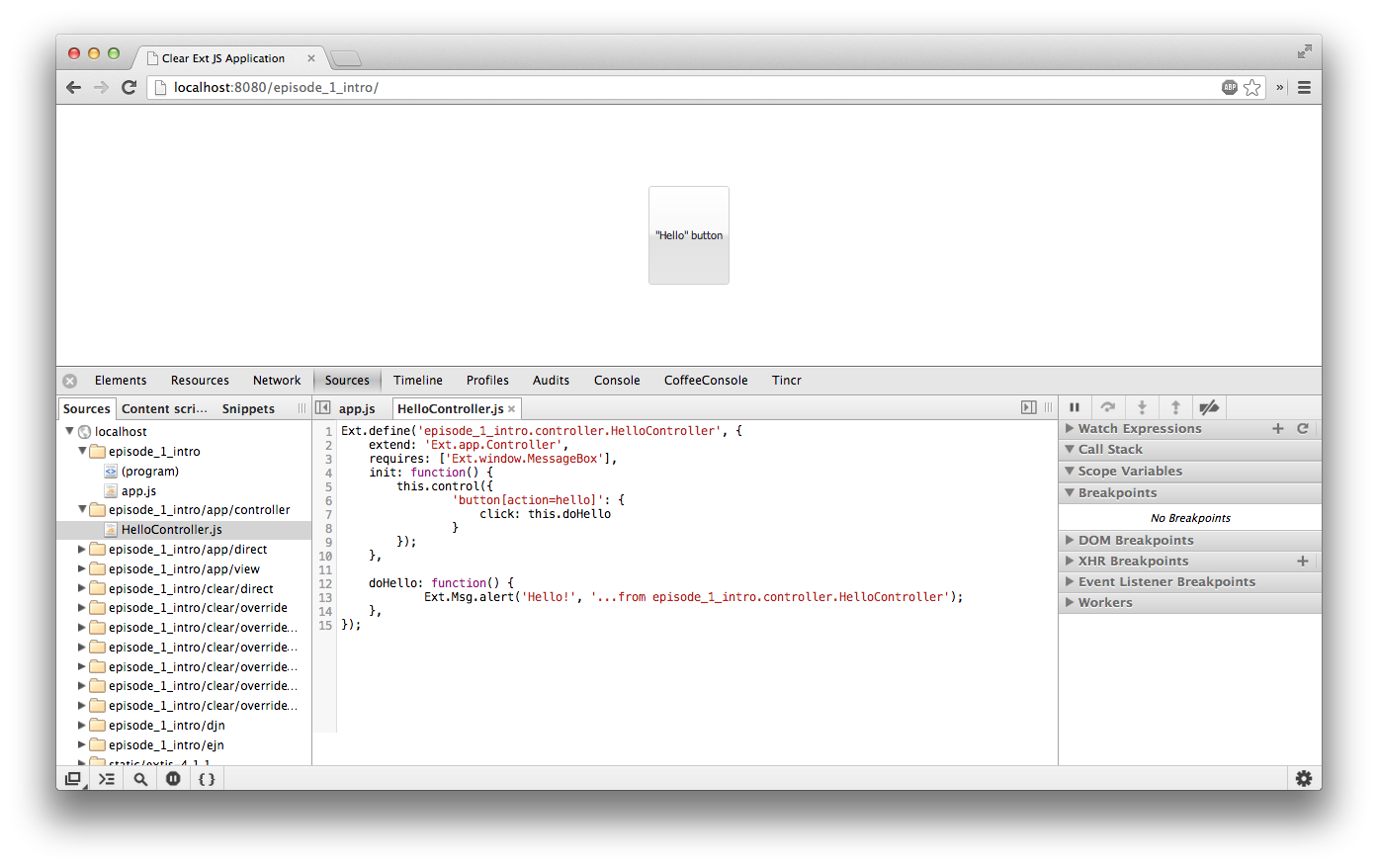Open the app.js editor tab

(356, 409)
